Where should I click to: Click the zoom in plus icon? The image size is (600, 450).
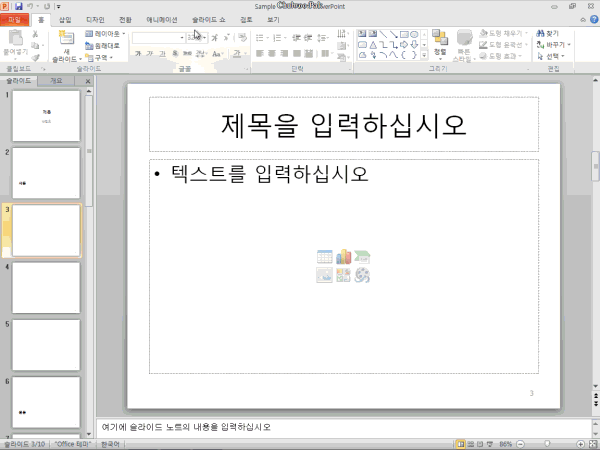click(x=580, y=444)
